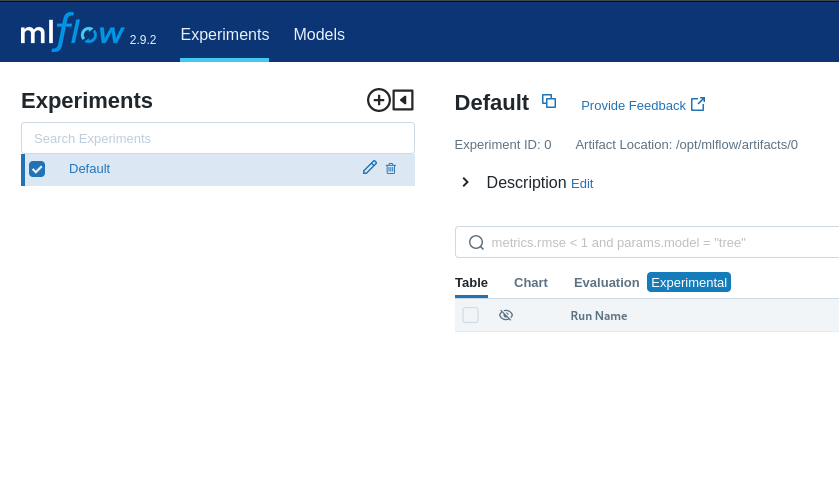Tick the select-all runs checkbox
839x480 pixels.
470,315
